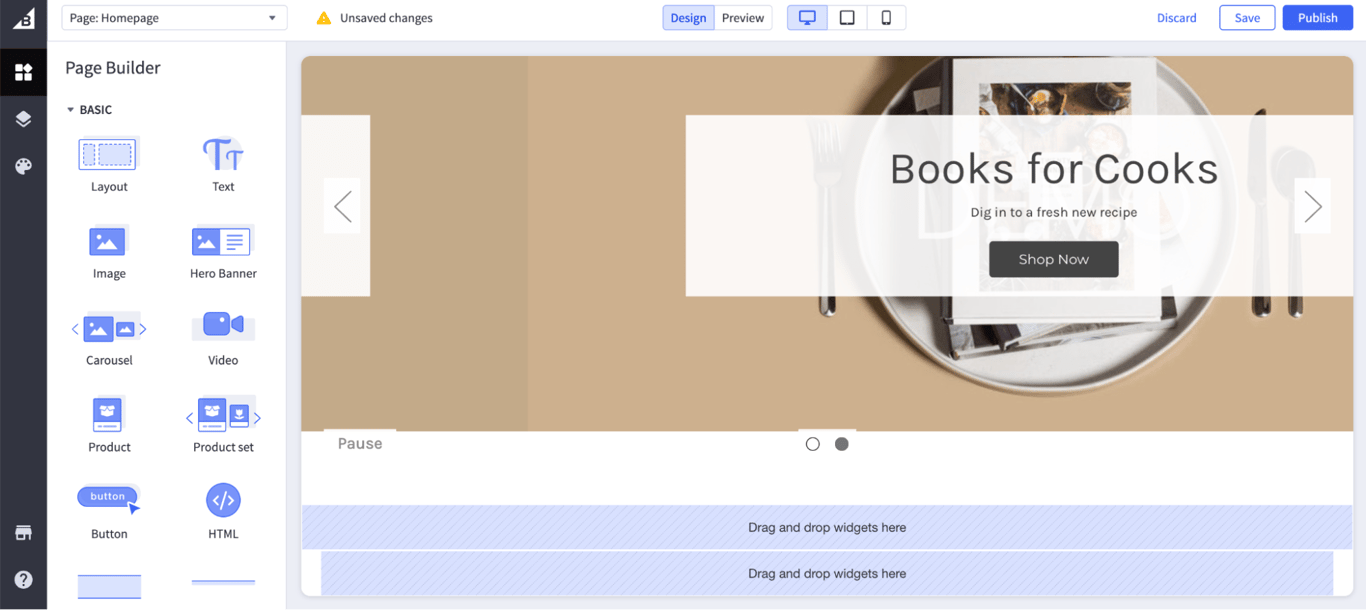
Task: Publish the page changes
Action: click(1317, 17)
